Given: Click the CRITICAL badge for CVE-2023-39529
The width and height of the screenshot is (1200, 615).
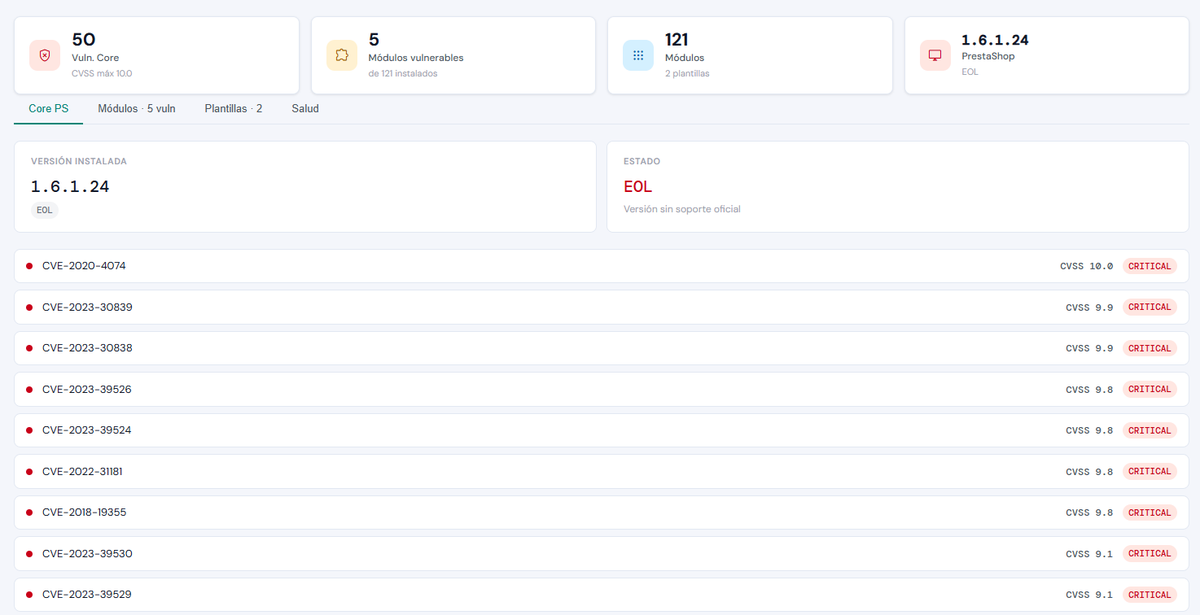Looking at the screenshot, I should click(x=1149, y=594).
